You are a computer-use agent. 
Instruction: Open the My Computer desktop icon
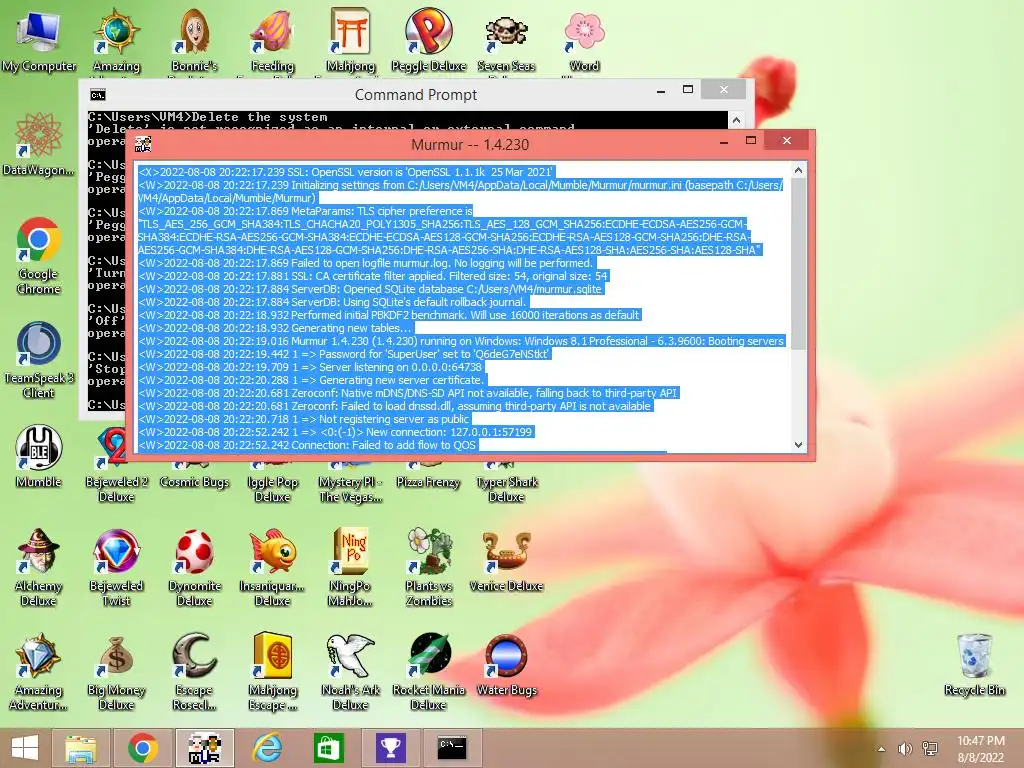39,39
